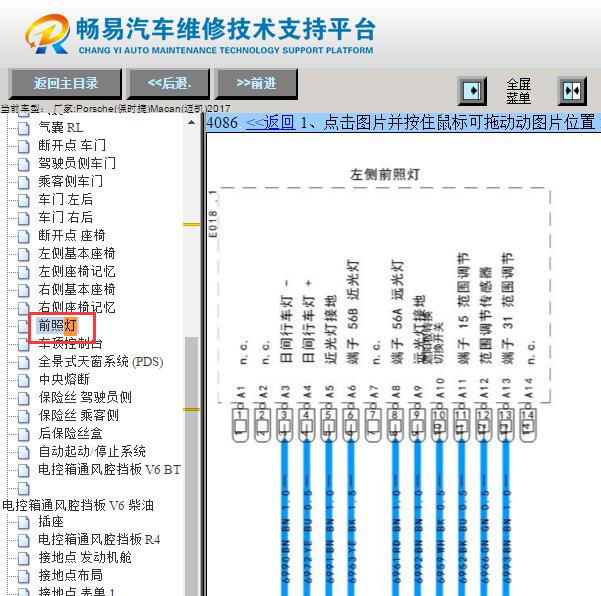Select 左侧座椅记忆 entry
The width and height of the screenshot is (601, 596).
[x=77, y=271]
